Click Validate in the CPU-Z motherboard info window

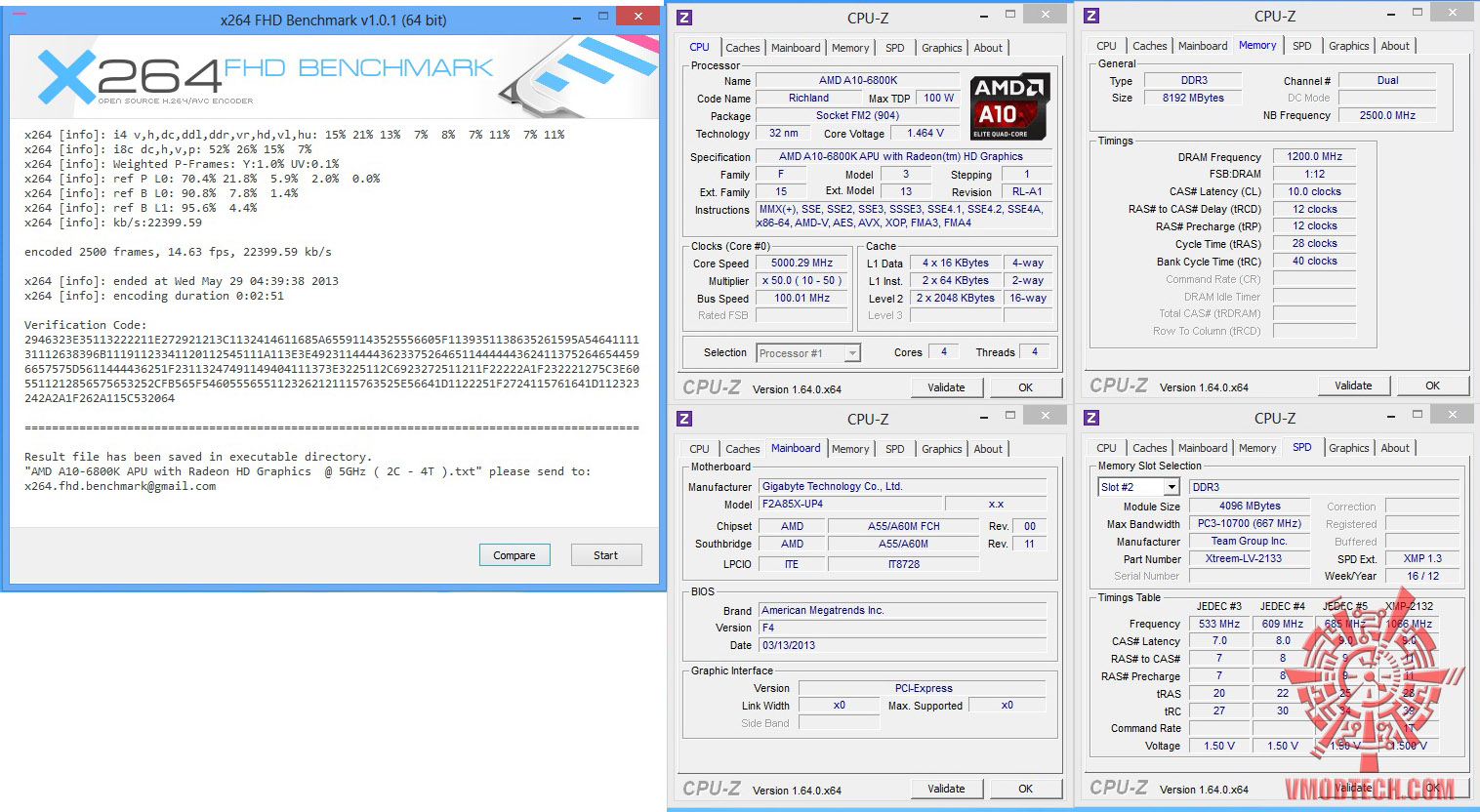click(x=946, y=789)
